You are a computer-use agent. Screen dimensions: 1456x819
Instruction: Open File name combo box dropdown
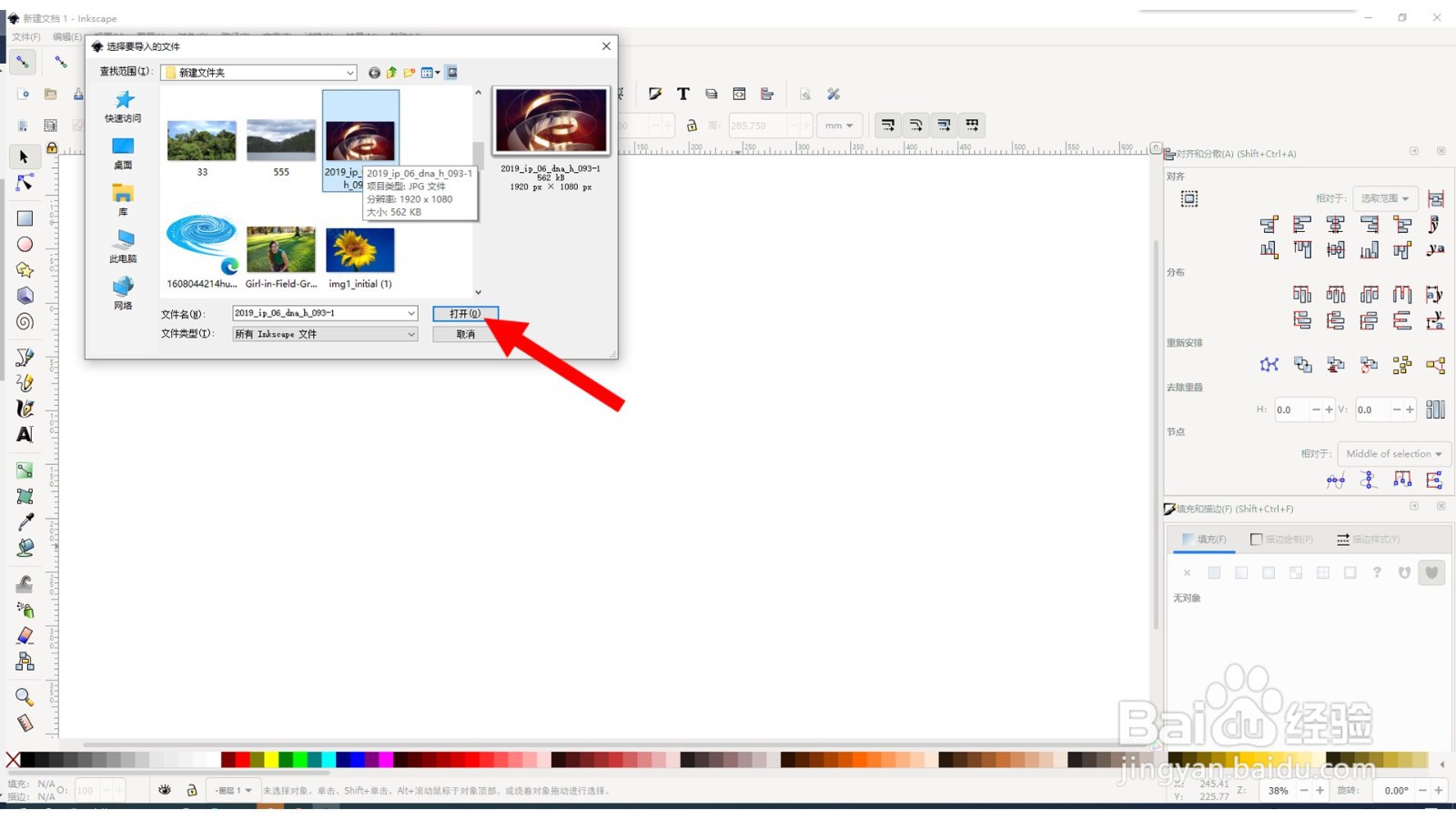[x=411, y=313]
